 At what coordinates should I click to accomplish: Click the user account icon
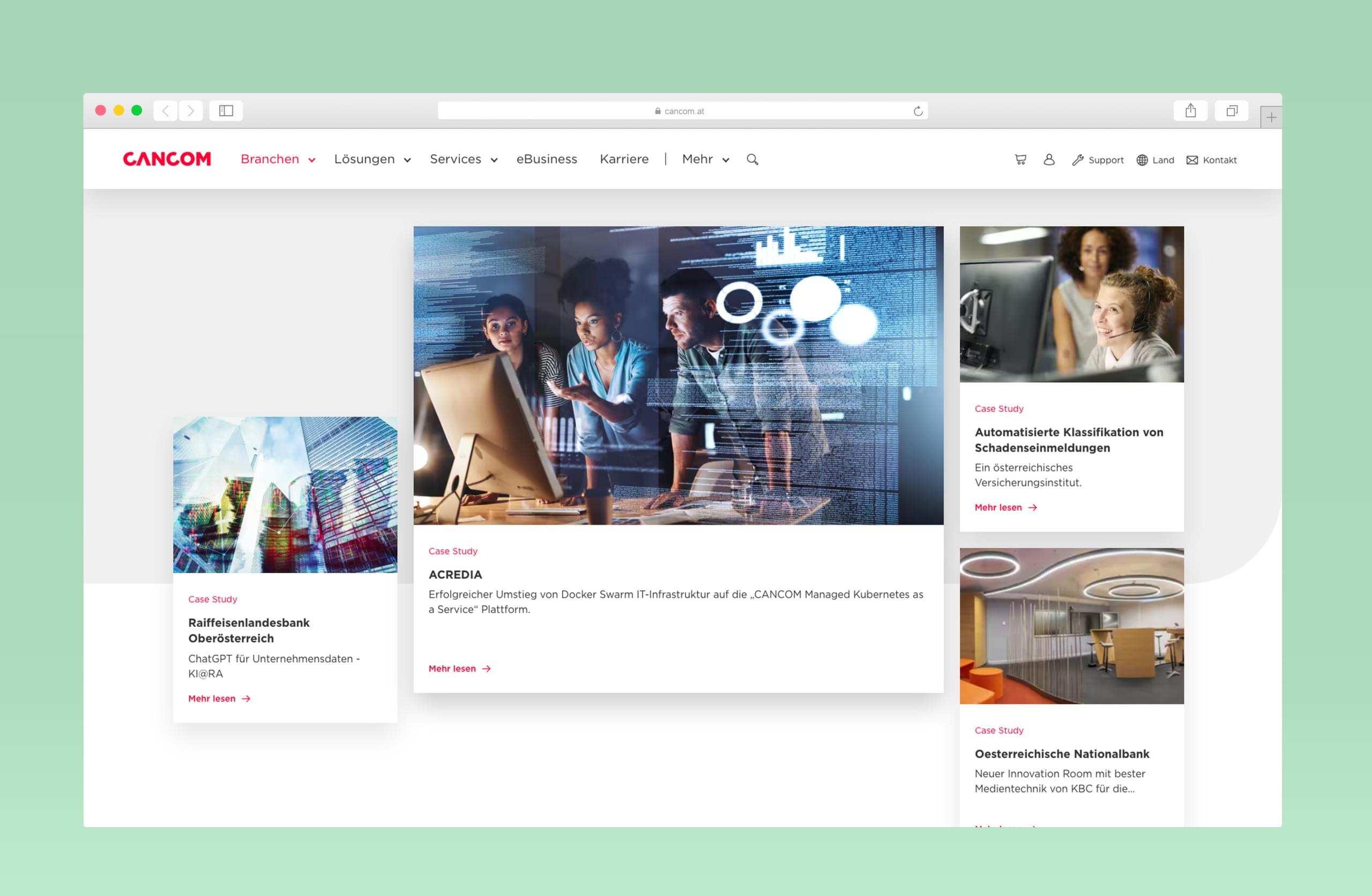point(1049,160)
